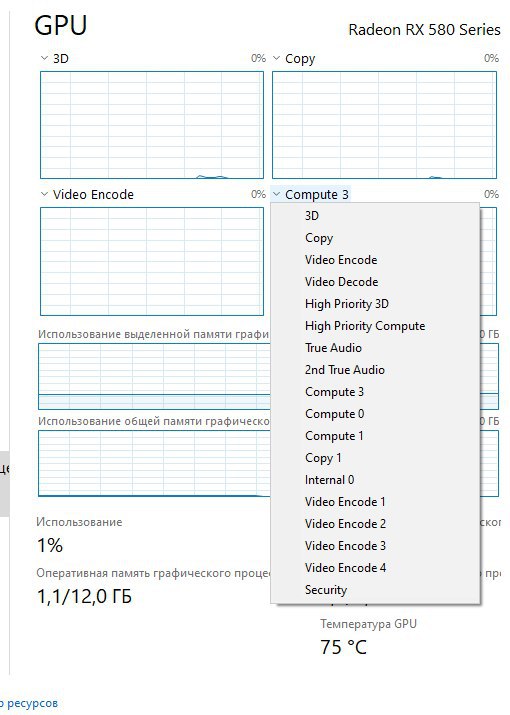Choose Compute 1 in the list
Screen dimensions: 510x715
375,435
